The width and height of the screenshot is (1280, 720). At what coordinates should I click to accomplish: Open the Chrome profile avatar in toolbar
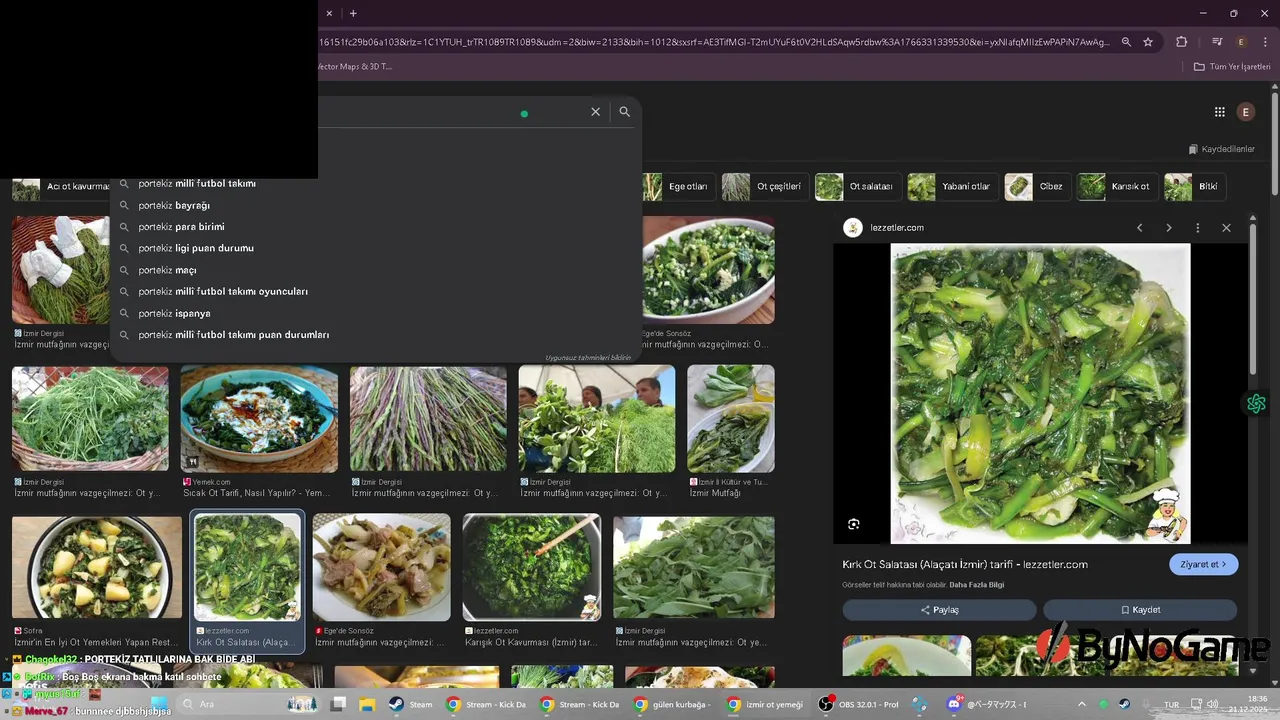point(1241,42)
